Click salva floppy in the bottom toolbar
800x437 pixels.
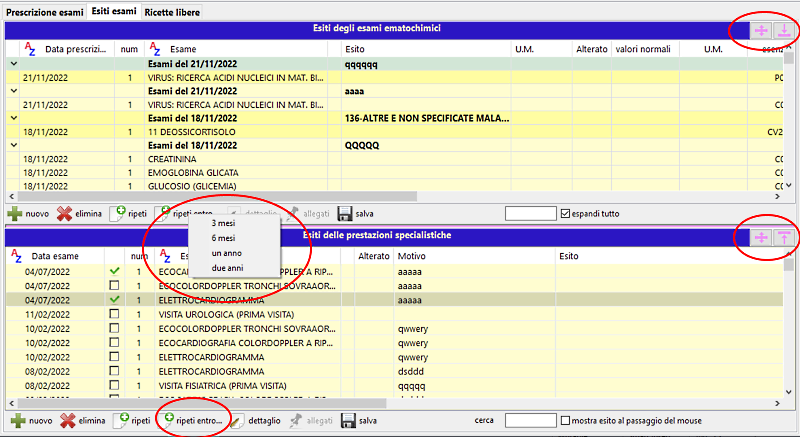click(359, 421)
